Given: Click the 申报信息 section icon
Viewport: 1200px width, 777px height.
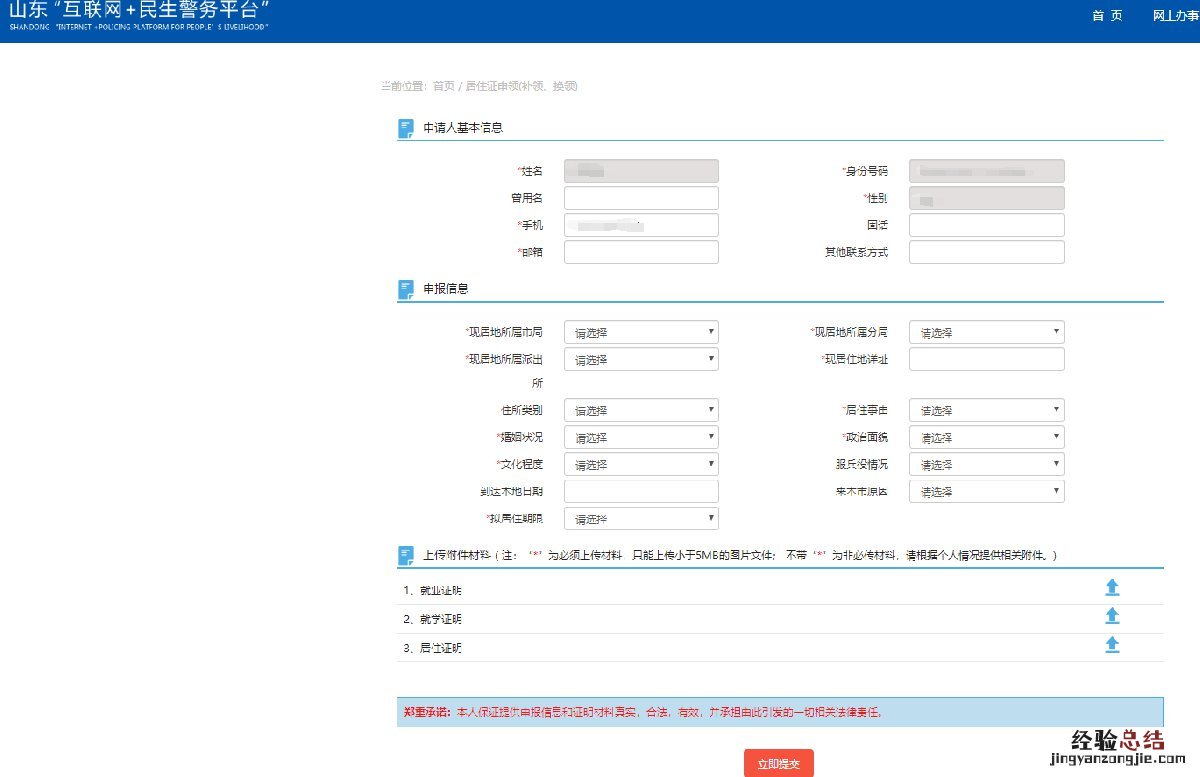Looking at the screenshot, I should click(x=406, y=289).
